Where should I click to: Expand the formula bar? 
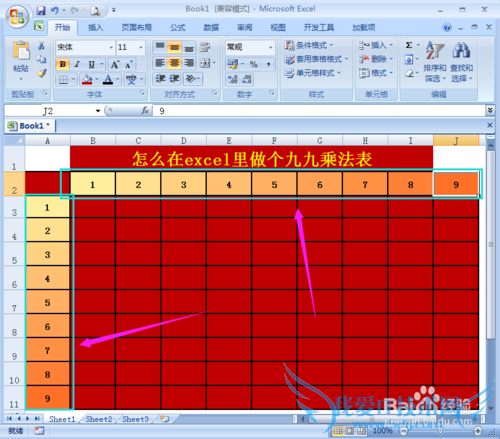(490, 110)
